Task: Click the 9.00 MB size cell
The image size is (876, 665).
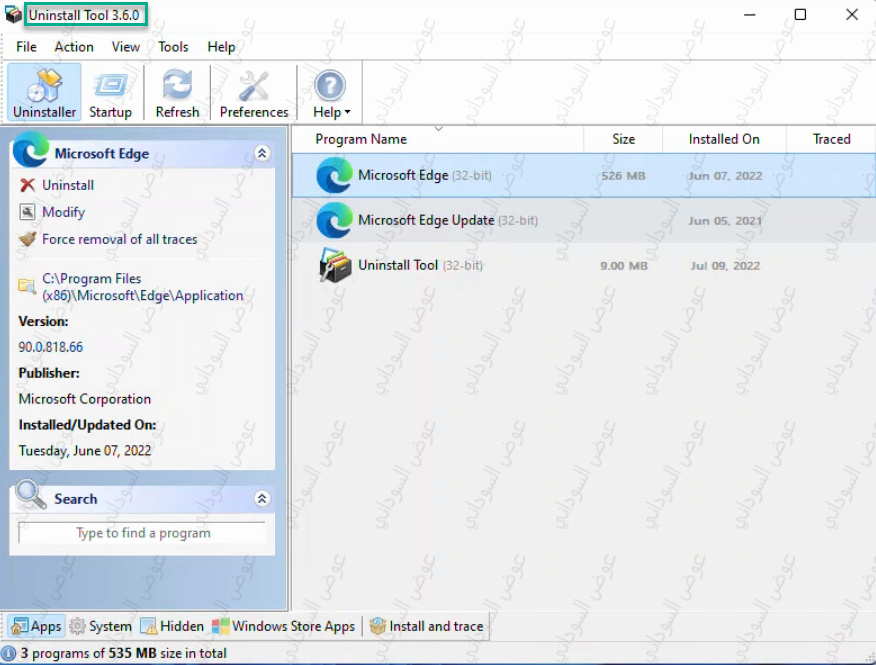Action: (x=623, y=266)
